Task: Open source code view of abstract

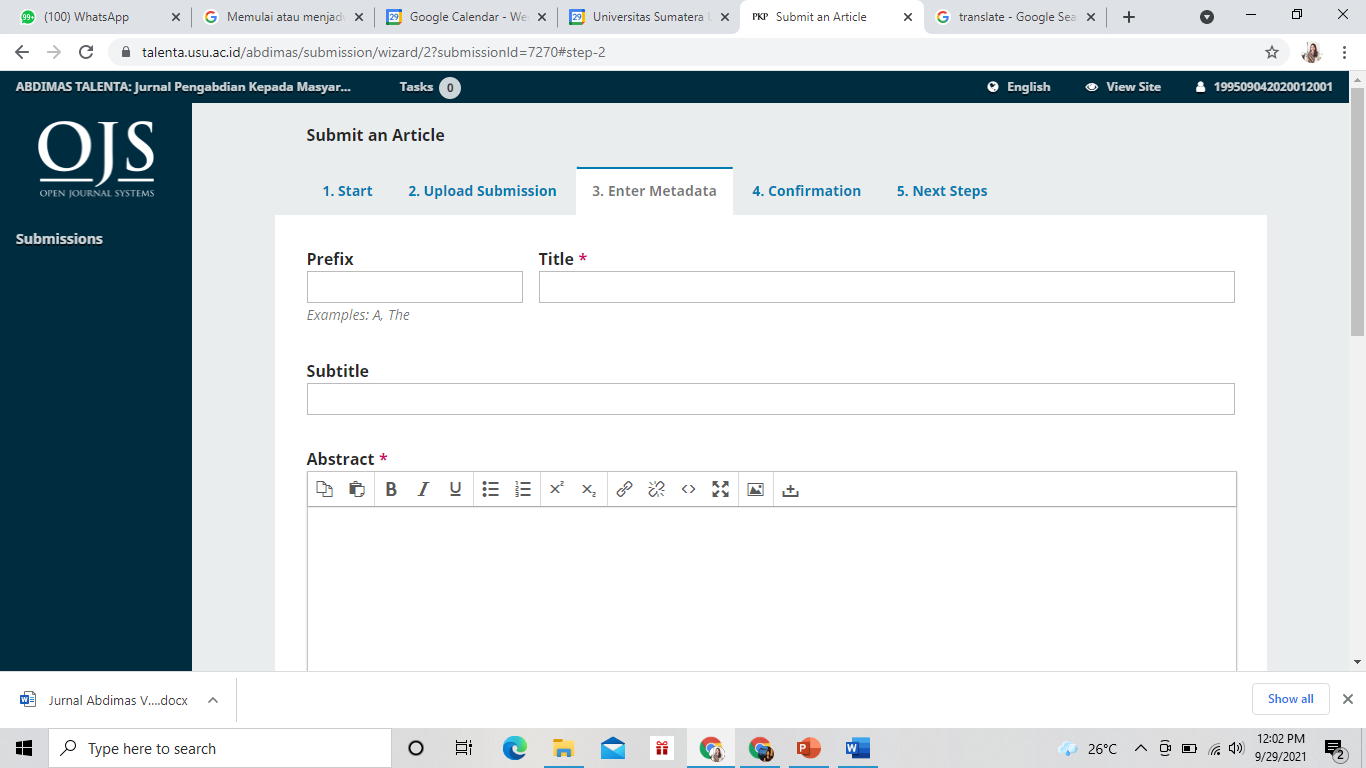Action: point(688,489)
